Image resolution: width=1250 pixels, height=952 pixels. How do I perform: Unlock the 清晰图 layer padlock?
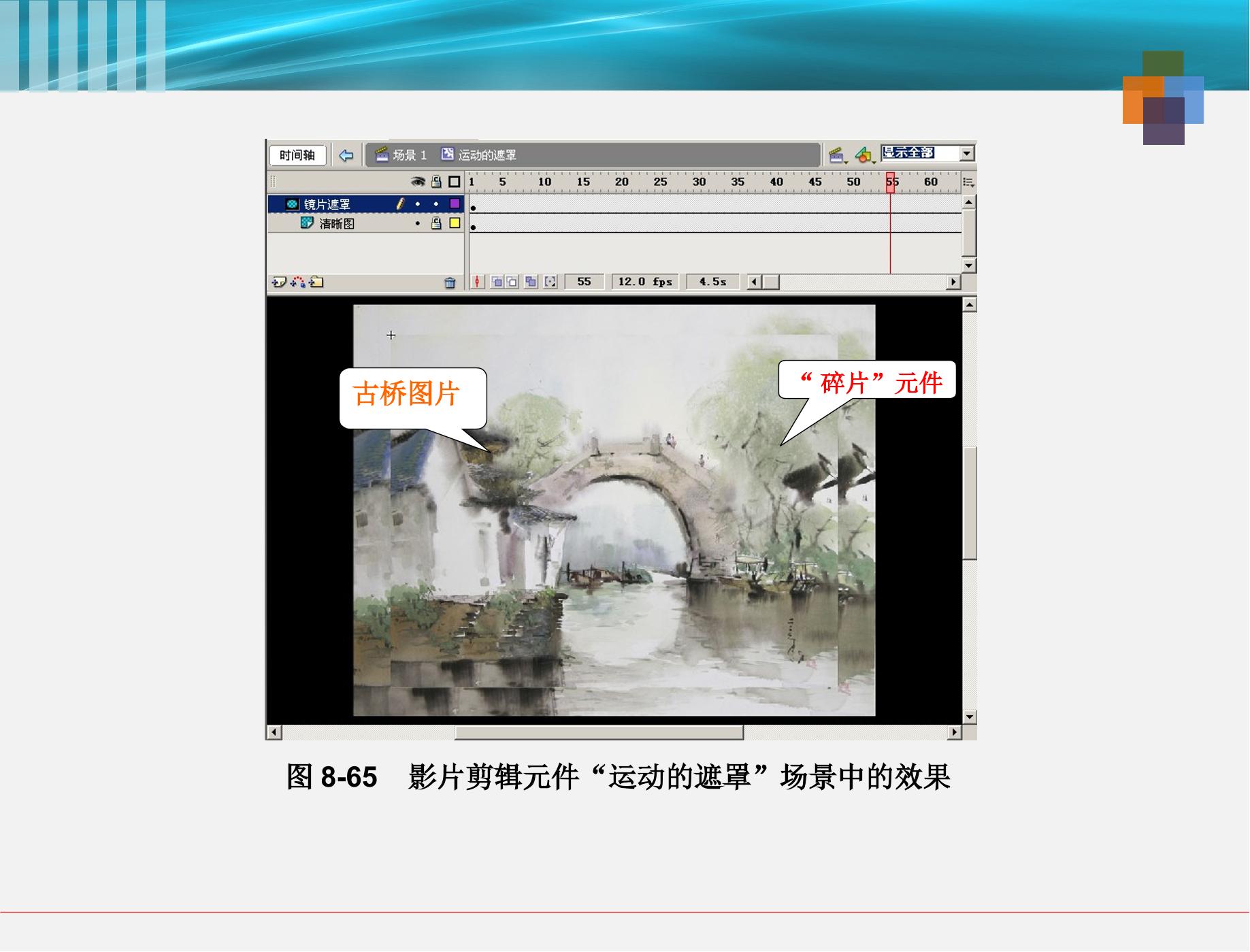coord(436,223)
